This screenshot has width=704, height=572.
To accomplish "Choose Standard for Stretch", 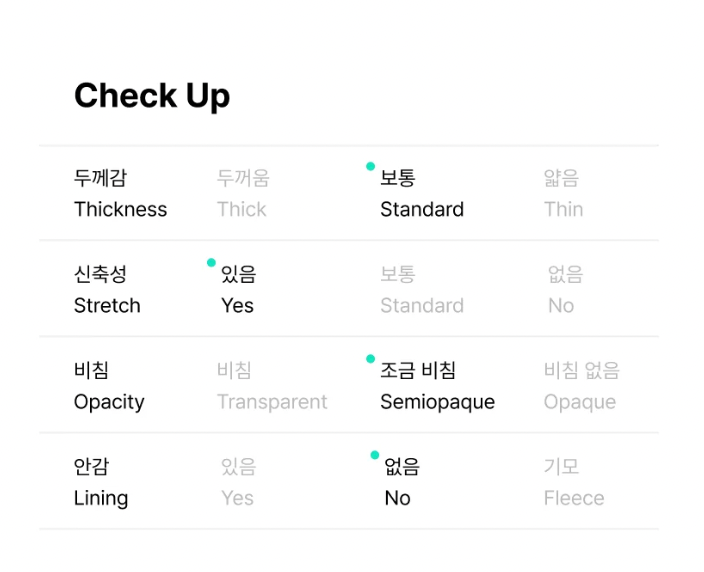I will tap(421, 290).
